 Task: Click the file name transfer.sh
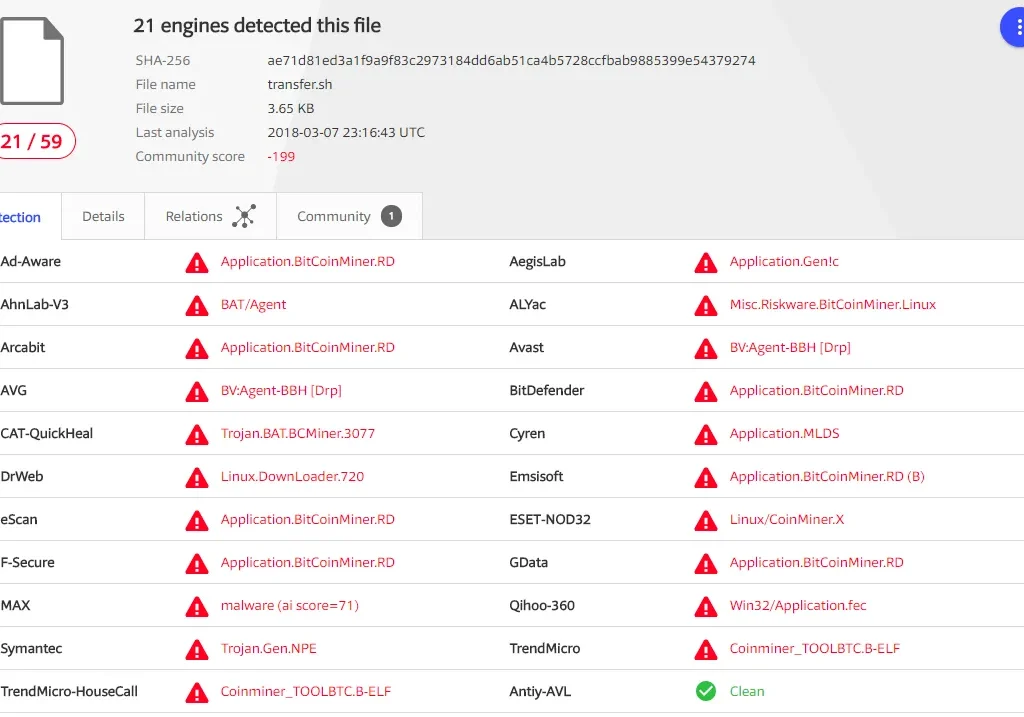(300, 84)
